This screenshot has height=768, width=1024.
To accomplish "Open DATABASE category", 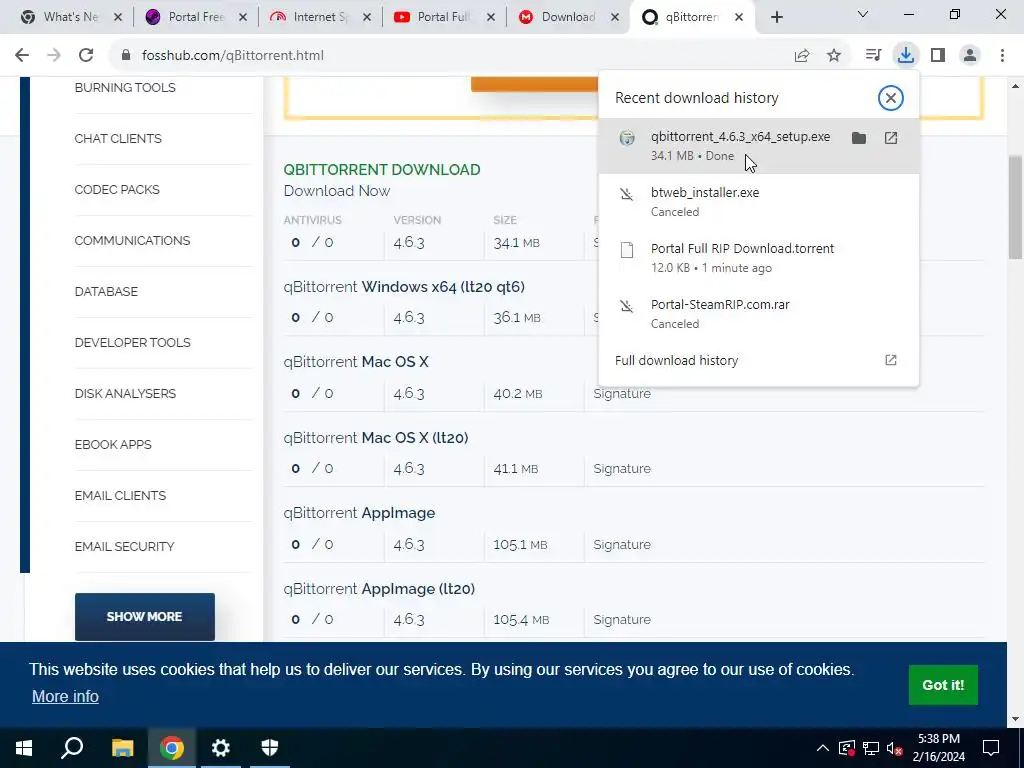I will point(106,291).
